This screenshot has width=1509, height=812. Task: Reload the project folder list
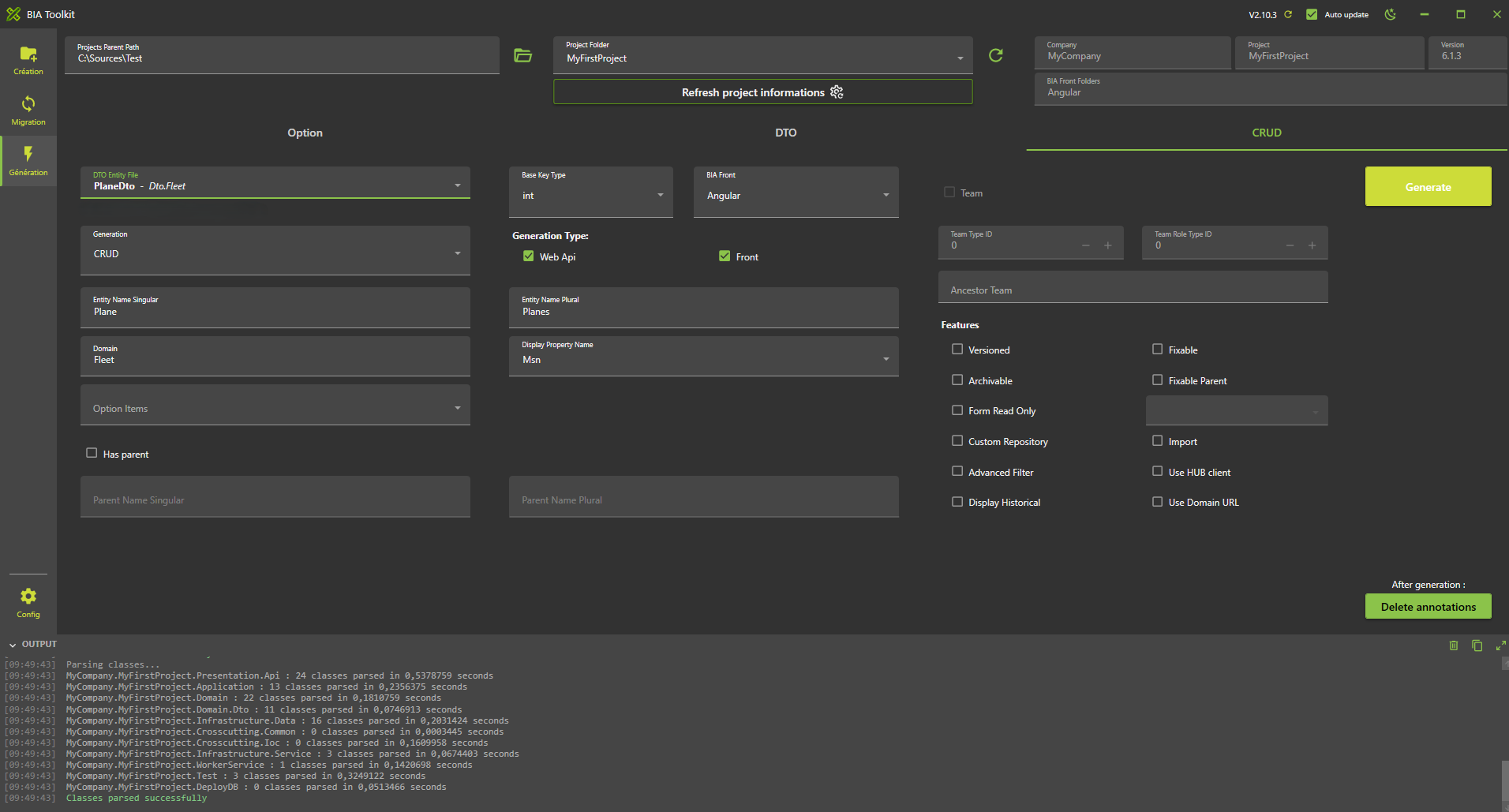pos(996,55)
